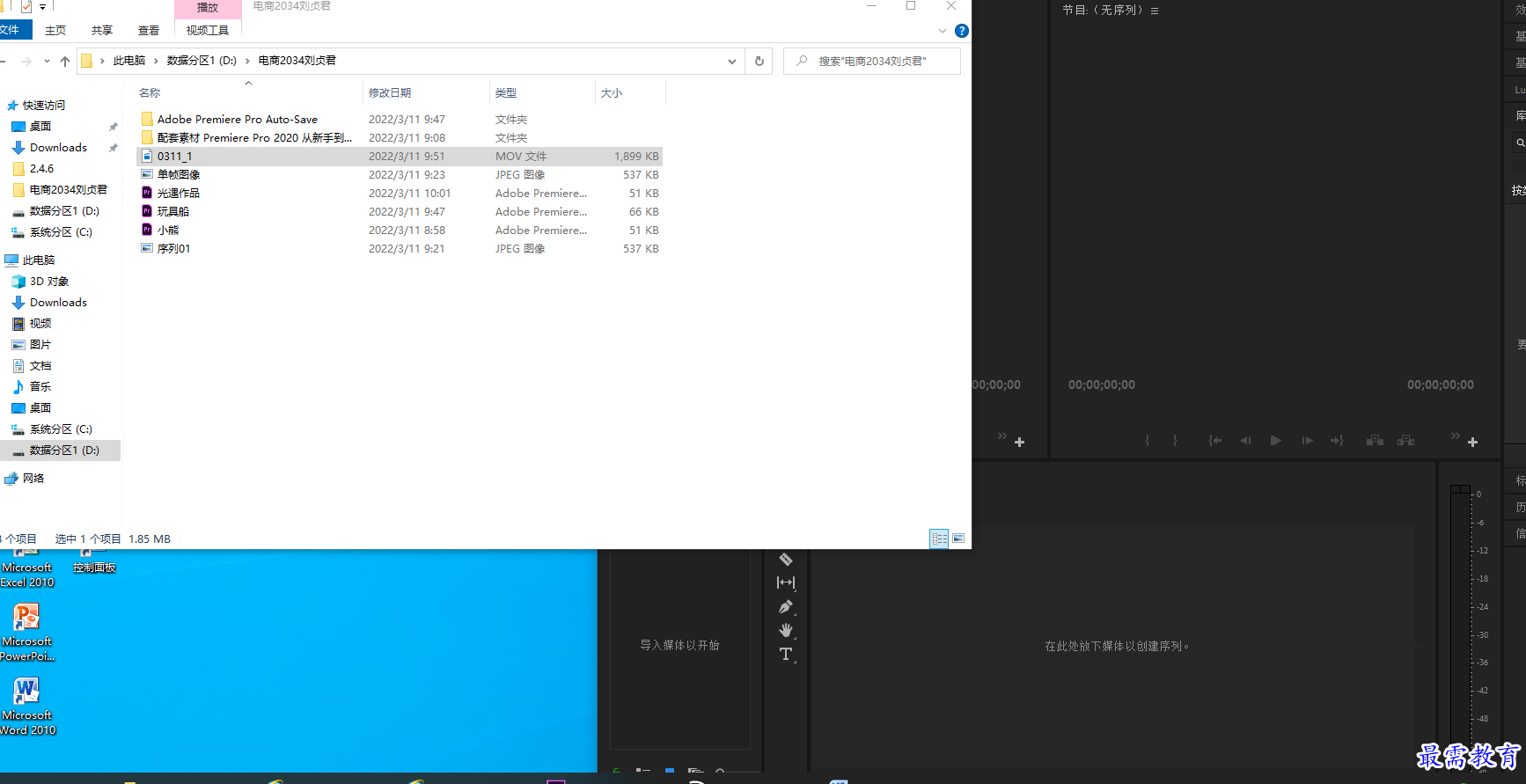Open the Program panel menu icon
The height and width of the screenshot is (784, 1526).
pyautogui.click(x=1155, y=11)
